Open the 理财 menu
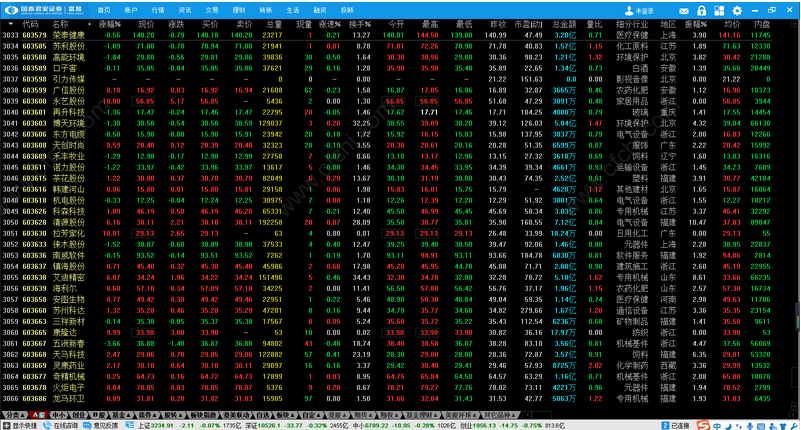The width and height of the screenshot is (801, 430). [x=239, y=10]
